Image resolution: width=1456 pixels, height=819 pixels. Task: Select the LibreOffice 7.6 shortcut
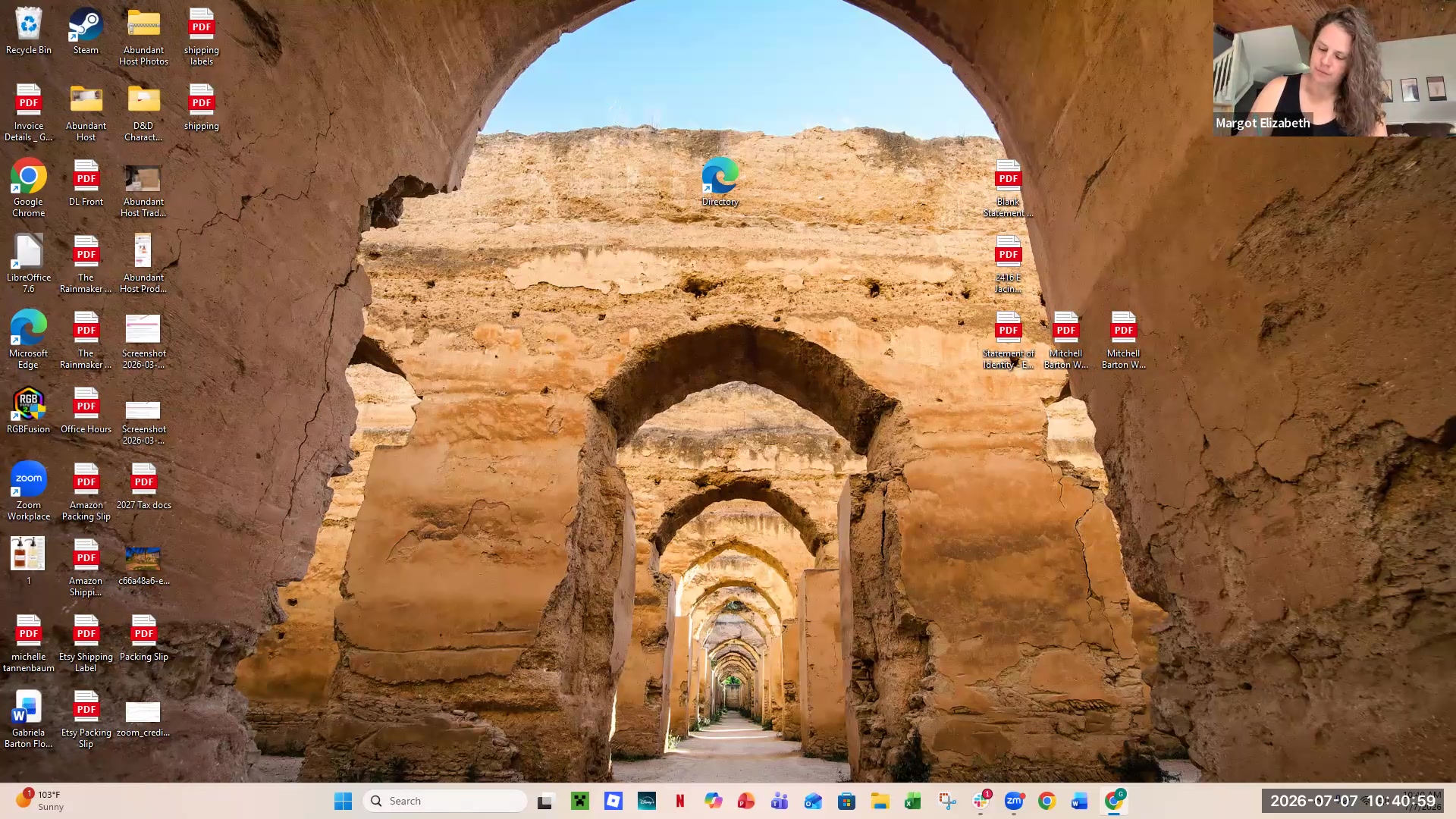point(29,265)
